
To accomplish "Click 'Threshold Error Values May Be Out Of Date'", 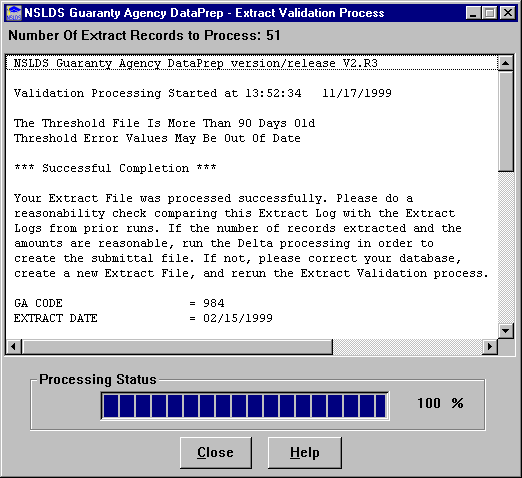I will click(157, 138).
